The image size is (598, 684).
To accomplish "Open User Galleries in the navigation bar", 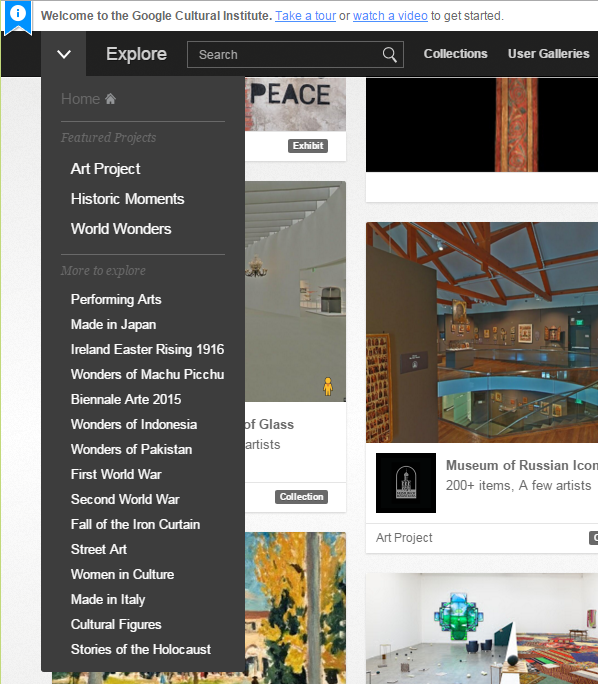I will coord(548,54).
